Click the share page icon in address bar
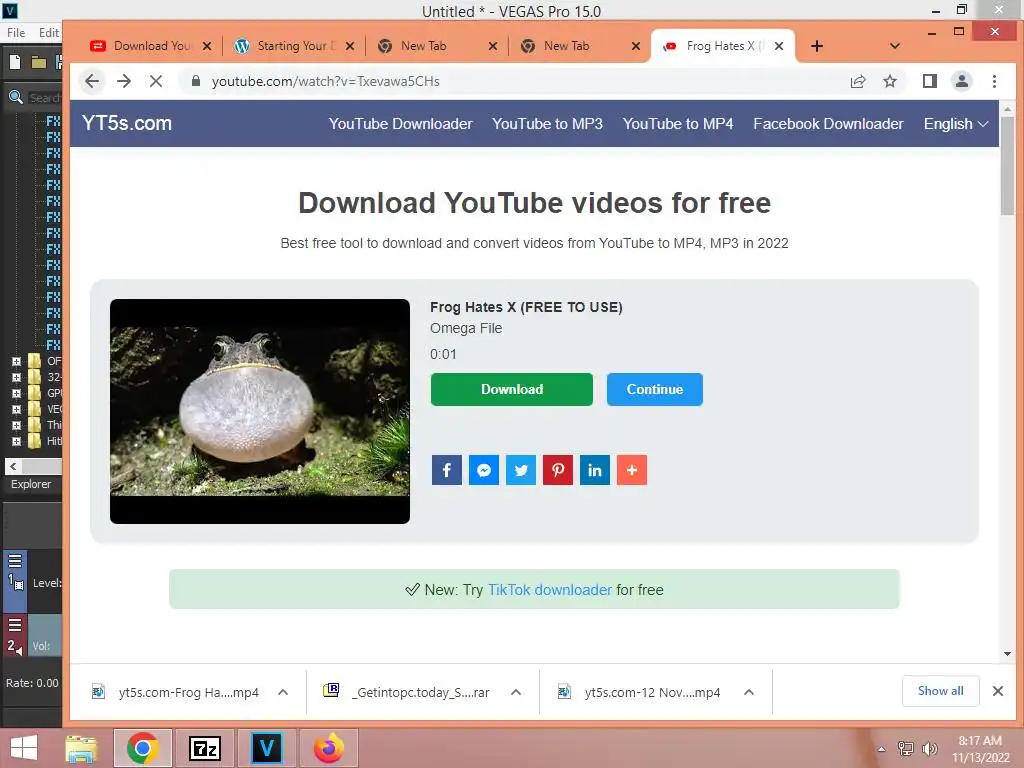1024x768 pixels. (x=857, y=81)
